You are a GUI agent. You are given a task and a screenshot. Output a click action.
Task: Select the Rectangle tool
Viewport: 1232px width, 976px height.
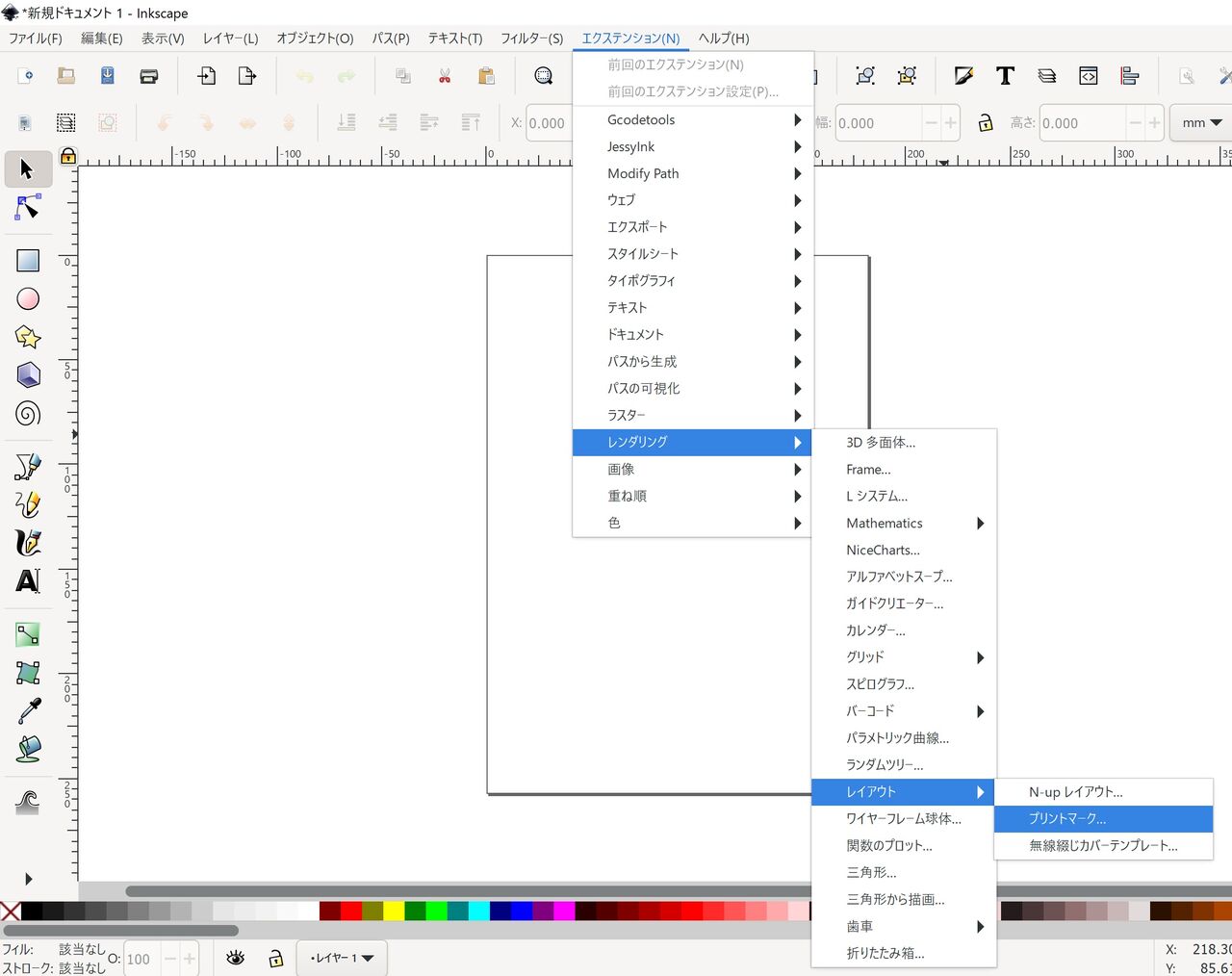pos(28,260)
